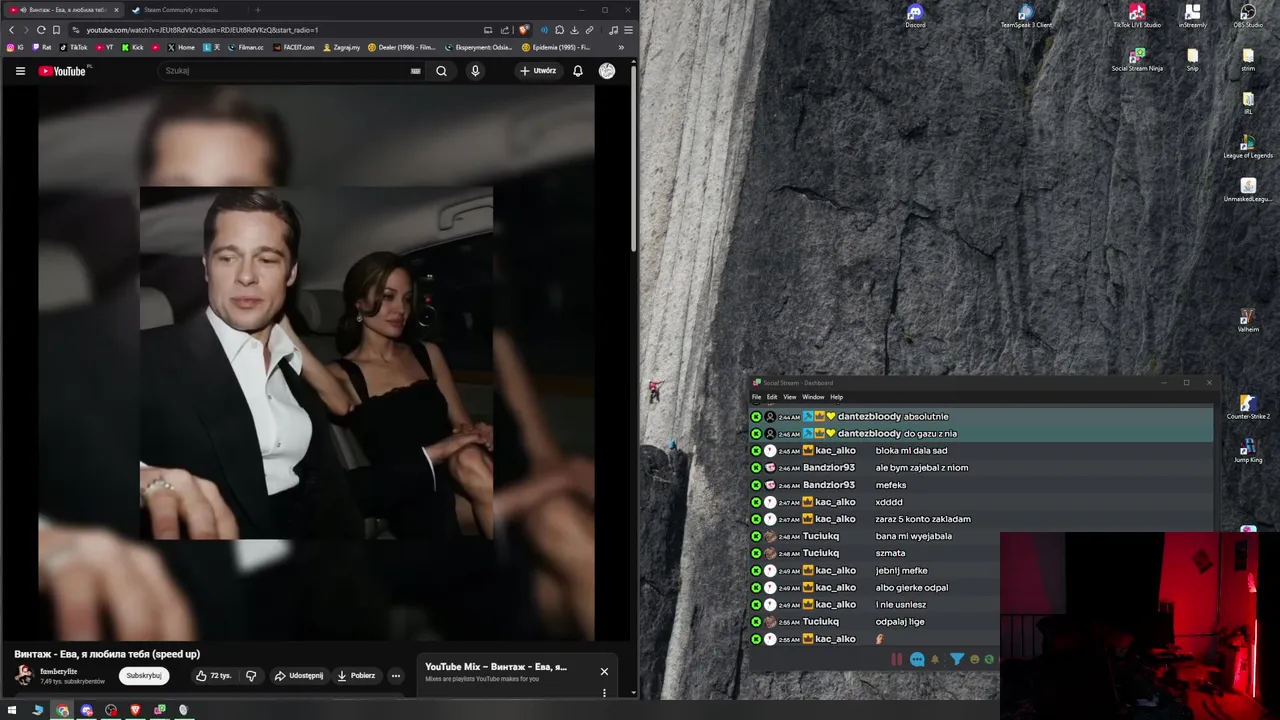1280x720 pixels.
Task: Toggle the green X on 'mefeks' message
Action: [x=756, y=485]
